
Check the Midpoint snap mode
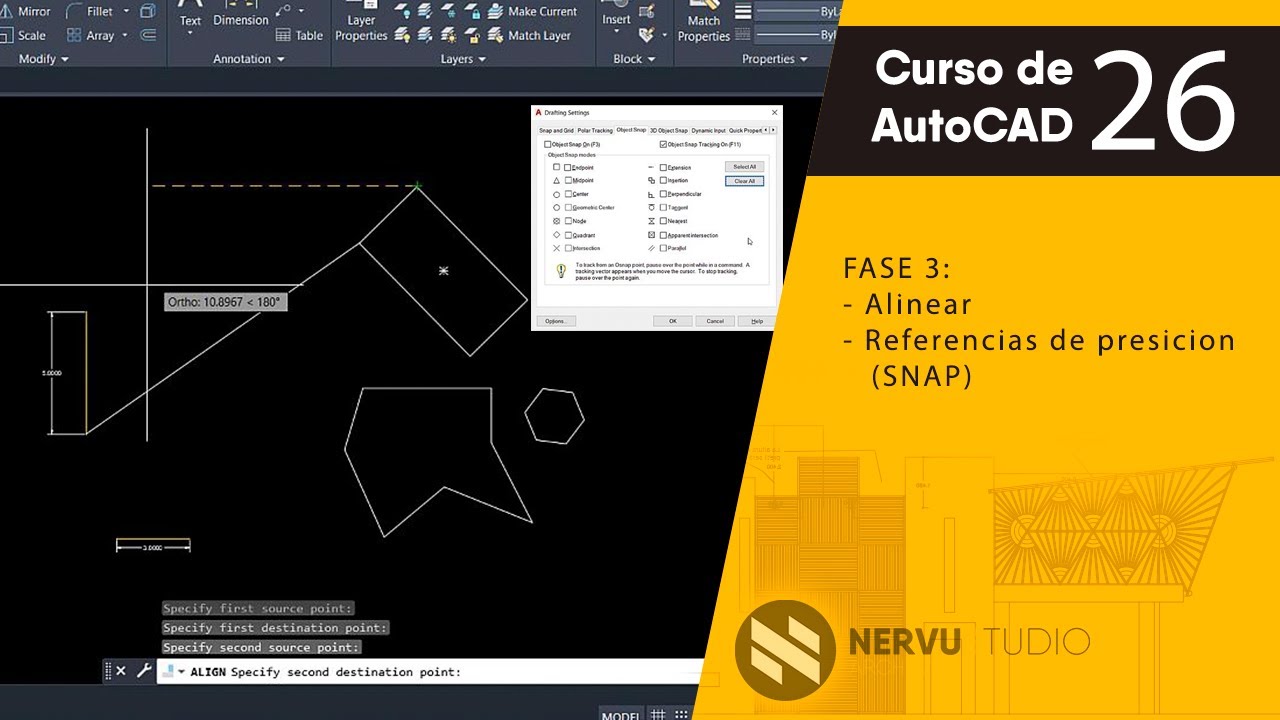(x=568, y=180)
